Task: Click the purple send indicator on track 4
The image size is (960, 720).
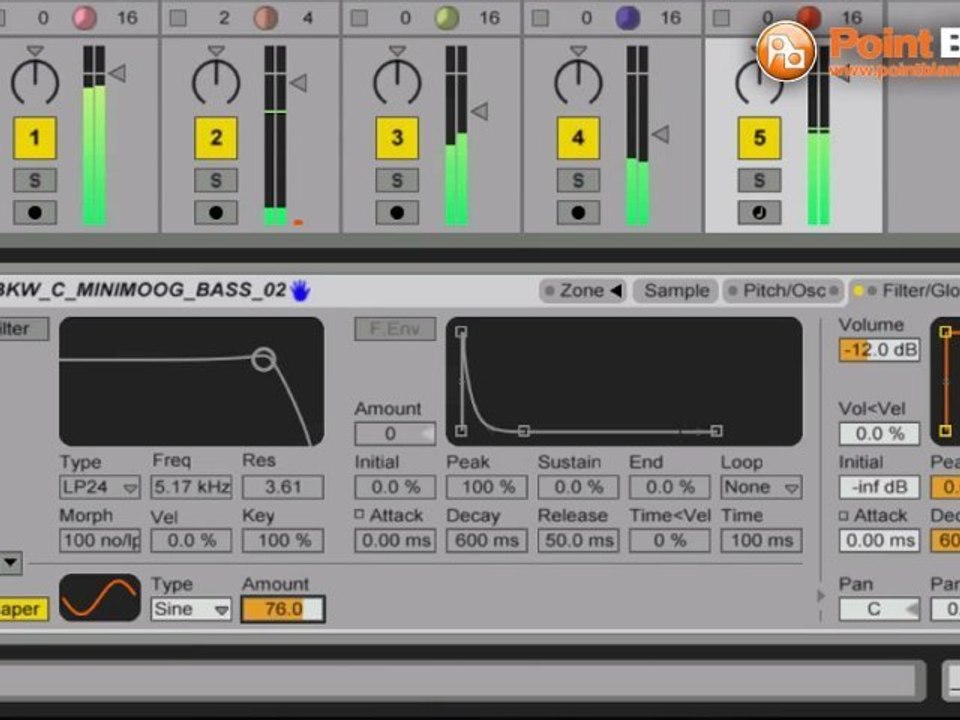Action: tap(628, 18)
